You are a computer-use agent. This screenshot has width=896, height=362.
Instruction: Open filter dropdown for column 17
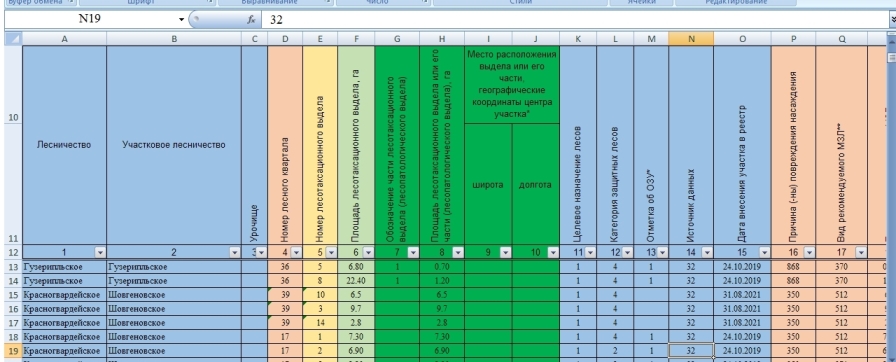click(x=861, y=252)
